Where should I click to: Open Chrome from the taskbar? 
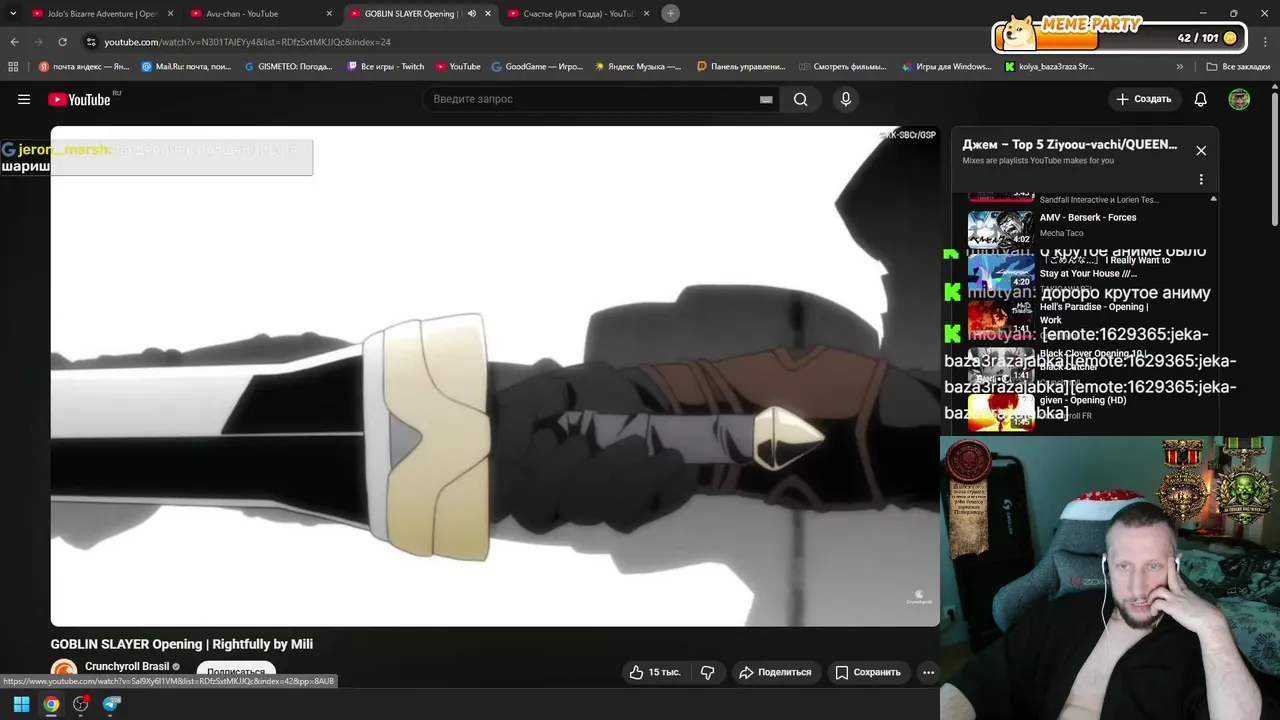point(51,704)
